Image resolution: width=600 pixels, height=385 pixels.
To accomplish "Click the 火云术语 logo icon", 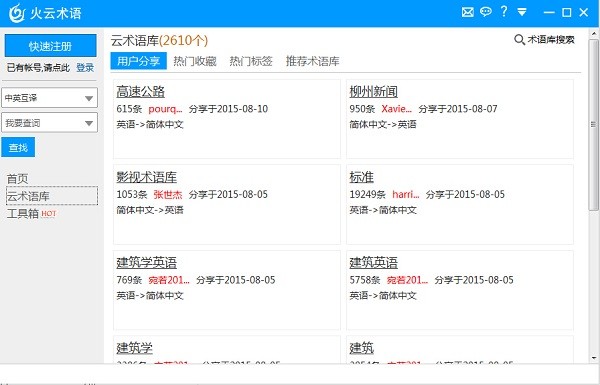I will click(16, 13).
